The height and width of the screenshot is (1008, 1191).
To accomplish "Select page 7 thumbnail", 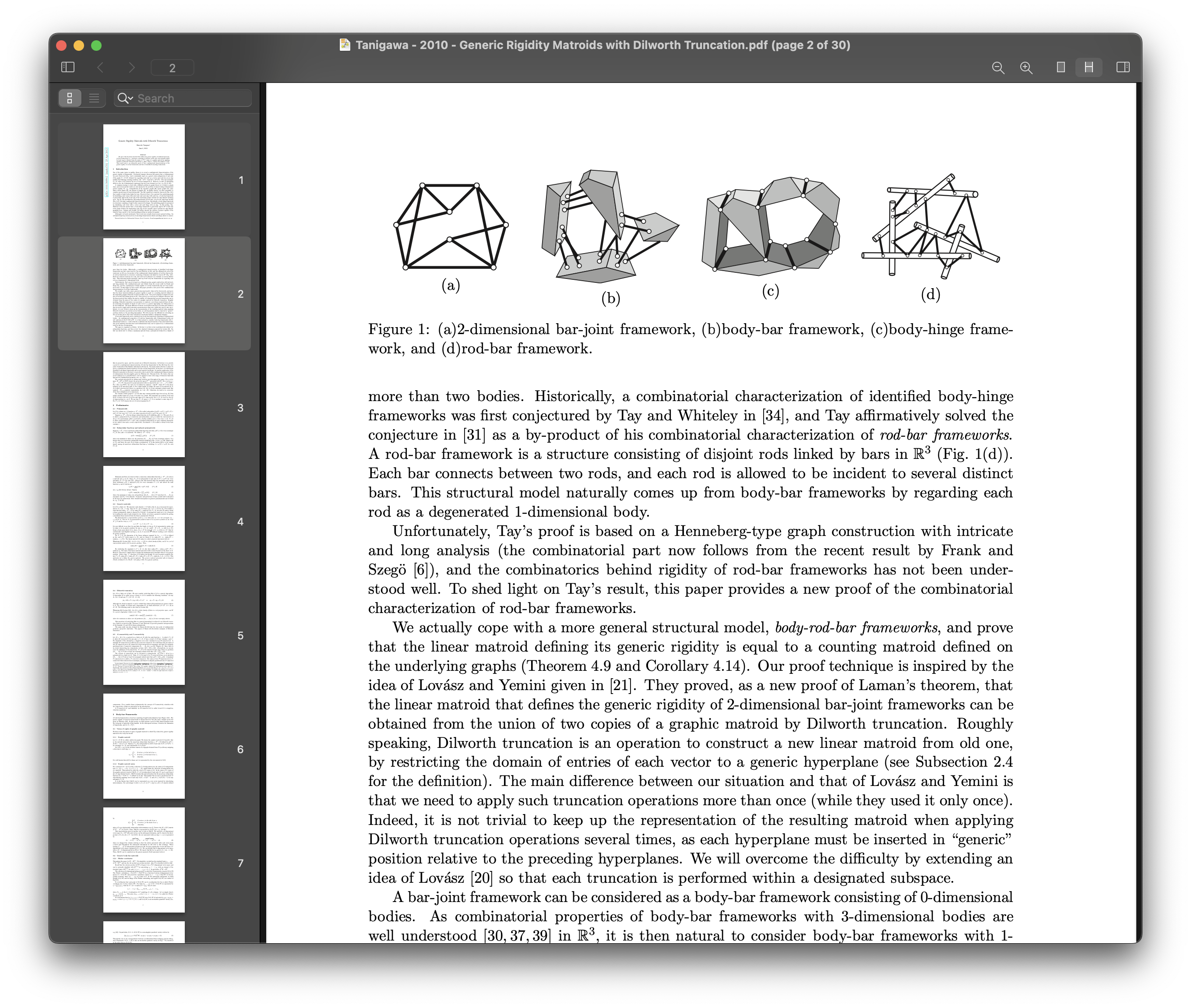I will click(144, 860).
